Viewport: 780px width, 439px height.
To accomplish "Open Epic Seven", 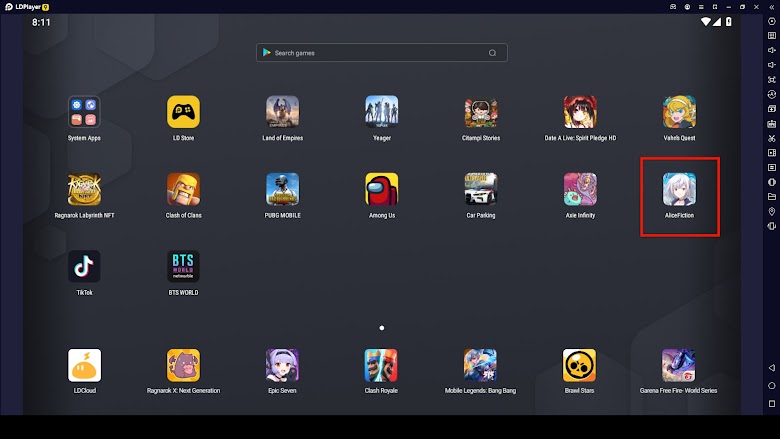I will tap(283, 365).
